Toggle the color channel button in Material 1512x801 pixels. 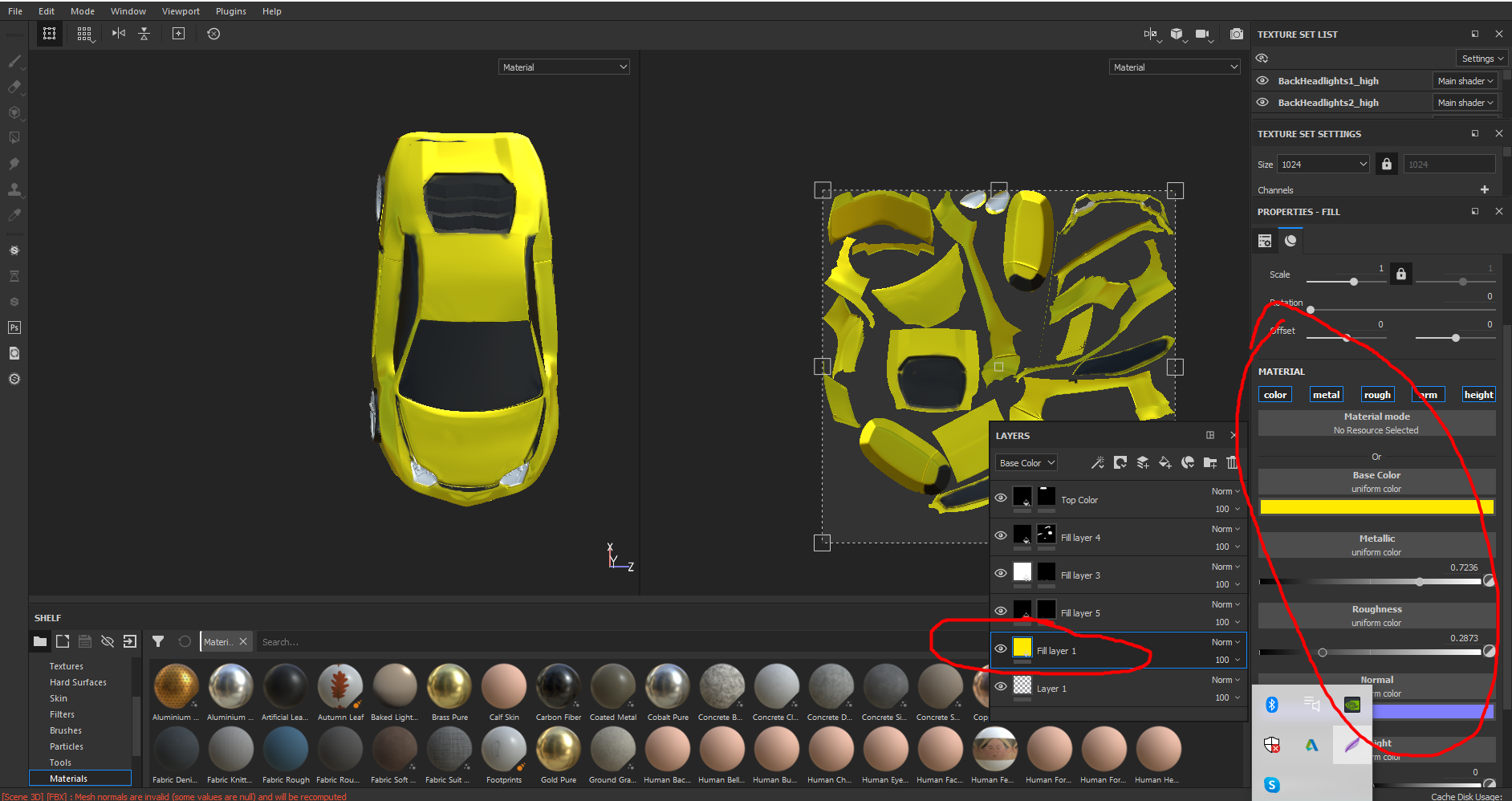coord(1275,394)
